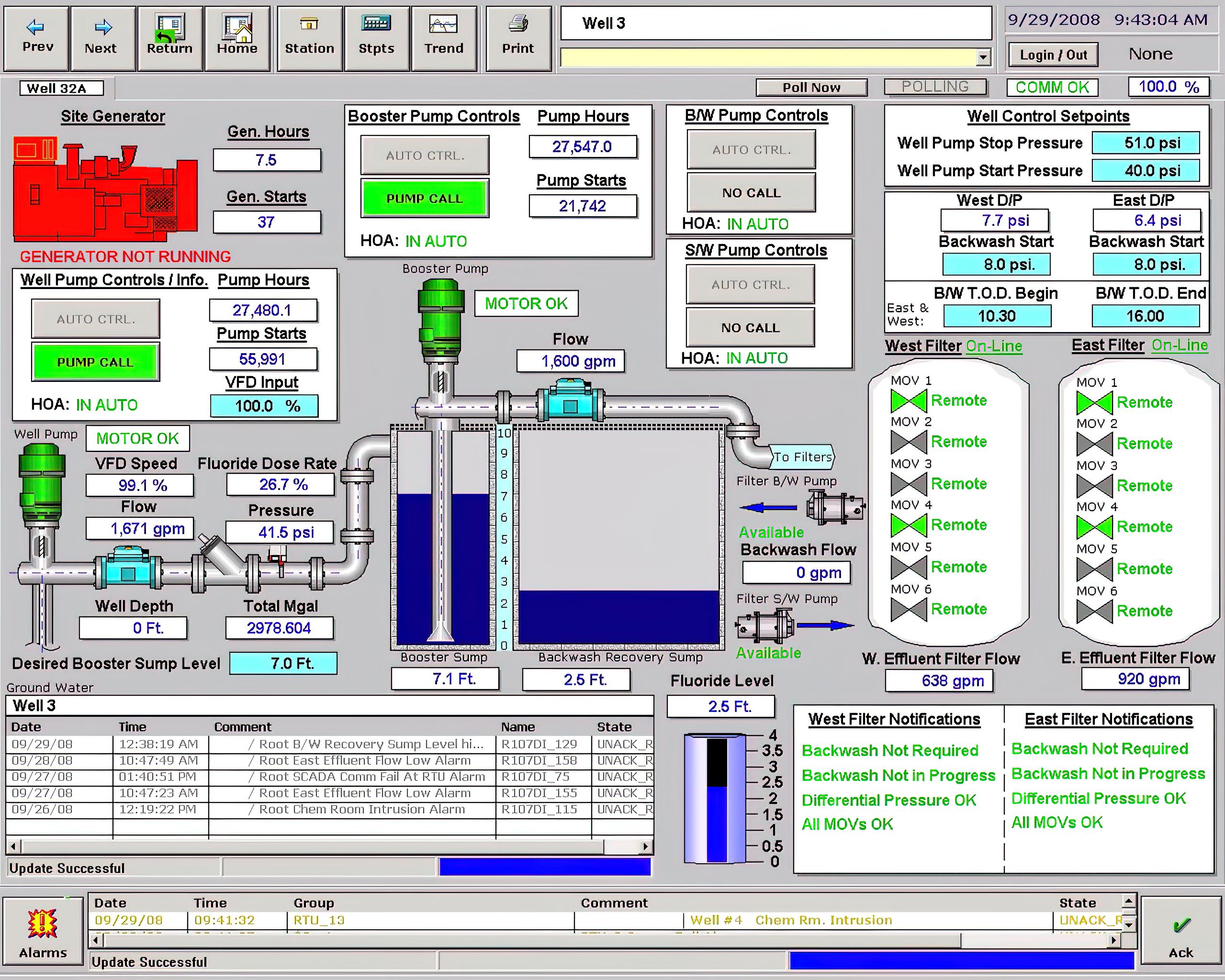Click the Filter B/W Pump icon

835,507
